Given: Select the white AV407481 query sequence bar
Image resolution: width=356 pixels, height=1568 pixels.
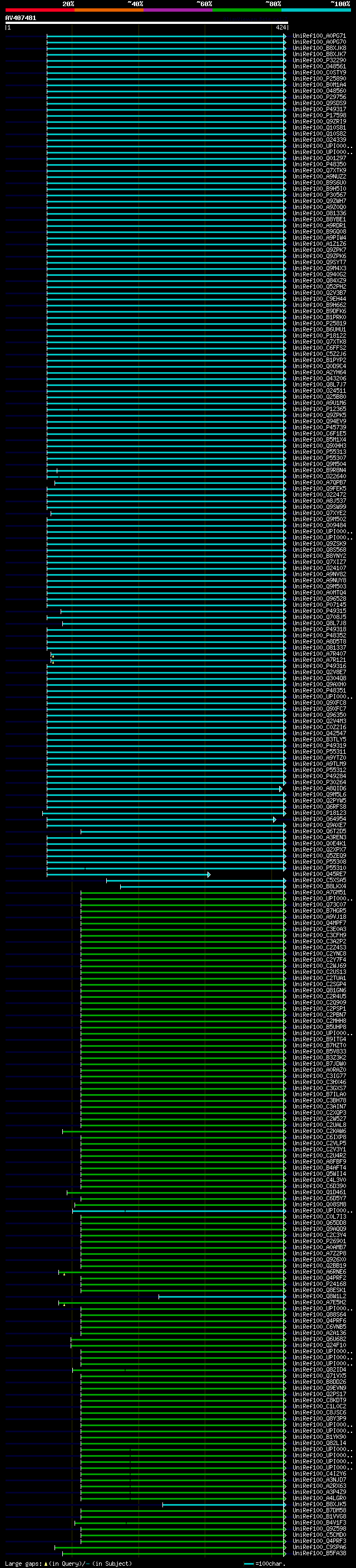Looking at the screenshot, I should (x=146, y=22).
